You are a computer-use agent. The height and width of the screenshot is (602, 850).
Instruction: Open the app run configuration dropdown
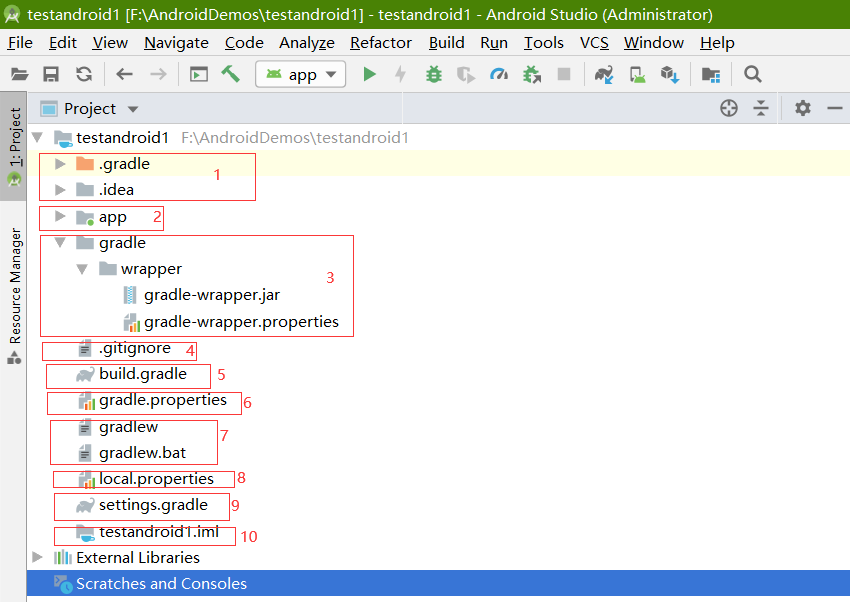(x=301, y=74)
